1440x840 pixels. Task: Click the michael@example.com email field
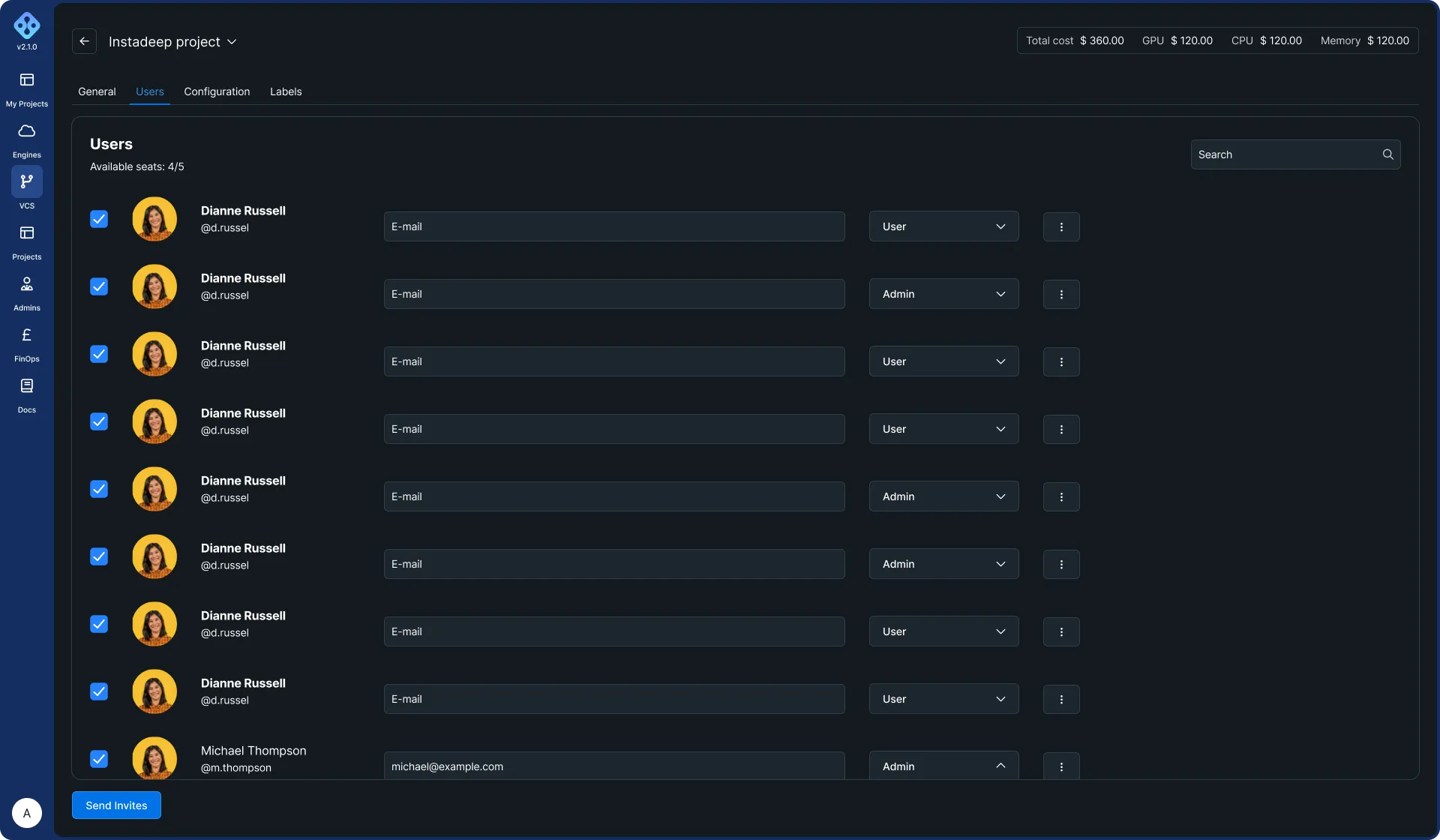613,766
